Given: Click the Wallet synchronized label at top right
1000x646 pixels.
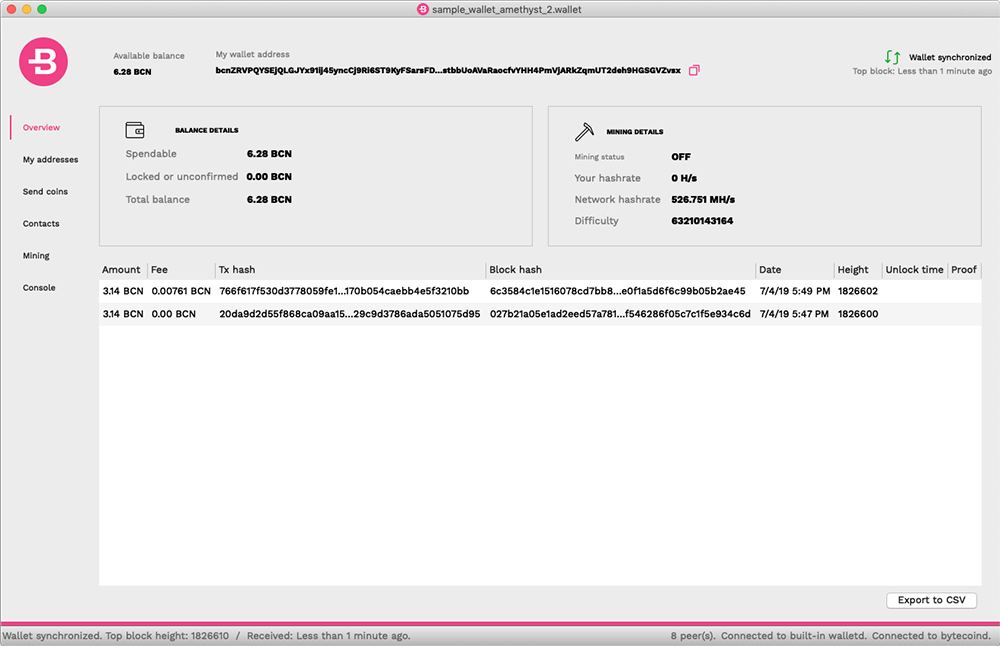Looking at the screenshot, I should 950,57.
